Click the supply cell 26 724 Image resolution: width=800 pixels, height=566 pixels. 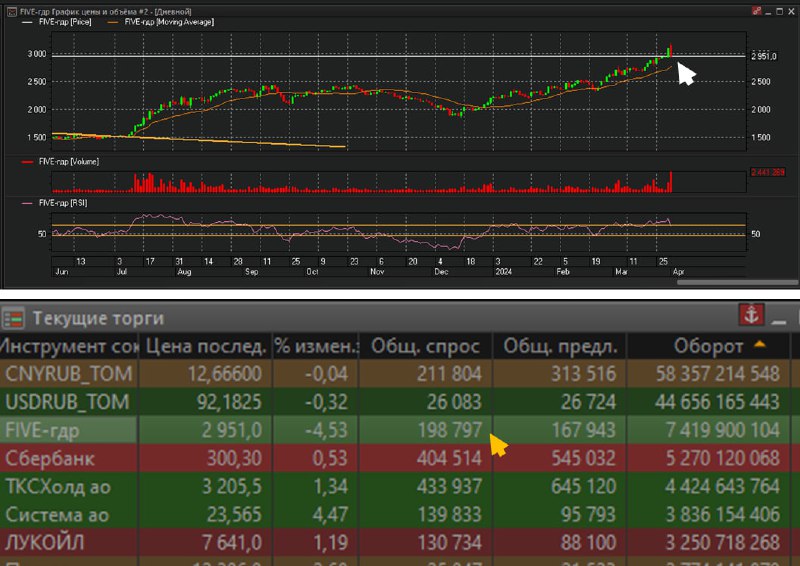[560, 402]
